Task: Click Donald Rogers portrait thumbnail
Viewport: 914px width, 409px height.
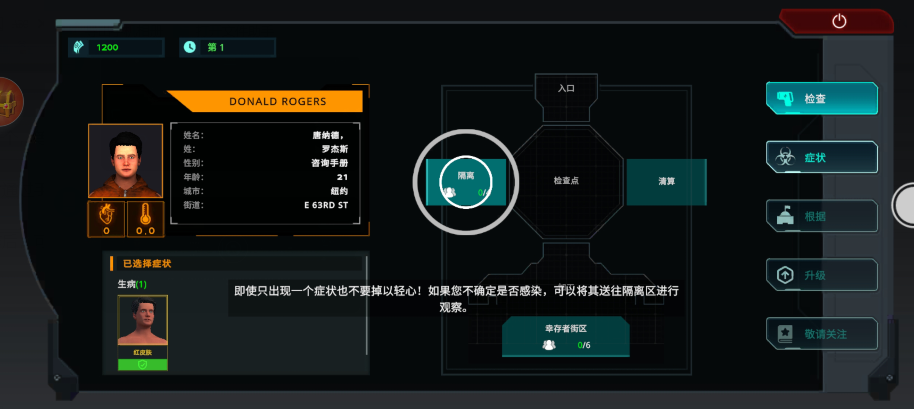Action: 125,161
